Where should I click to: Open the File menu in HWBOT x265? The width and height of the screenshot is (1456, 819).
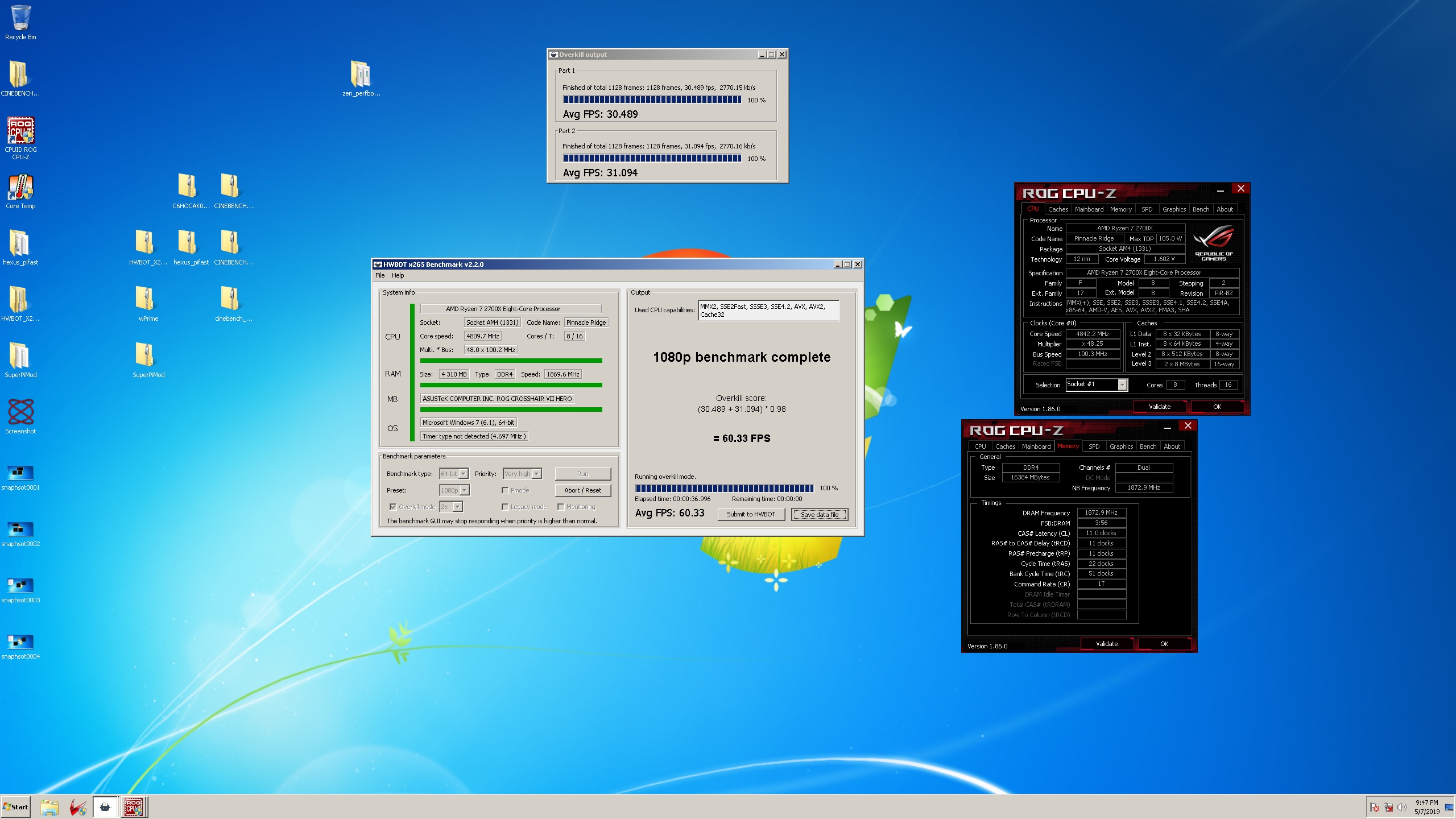pyautogui.click(x=380, y=275)
